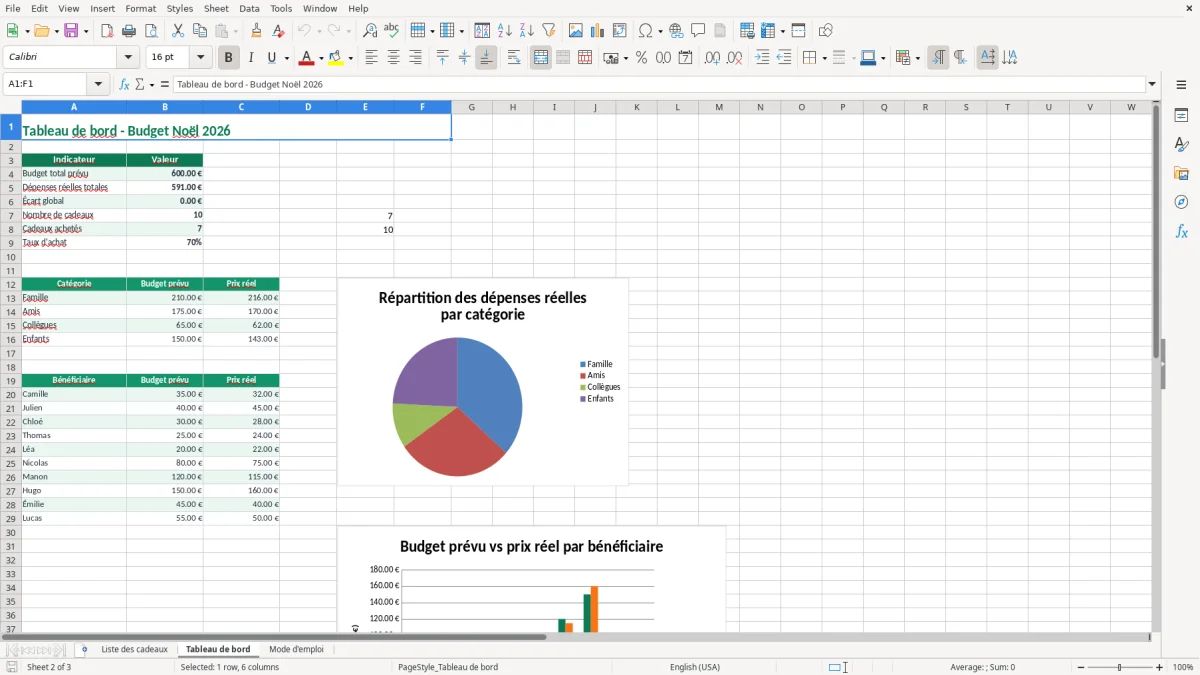Click the zoom out minus button
This screenshot has height=675, width=1200.
coord(1081,667)
